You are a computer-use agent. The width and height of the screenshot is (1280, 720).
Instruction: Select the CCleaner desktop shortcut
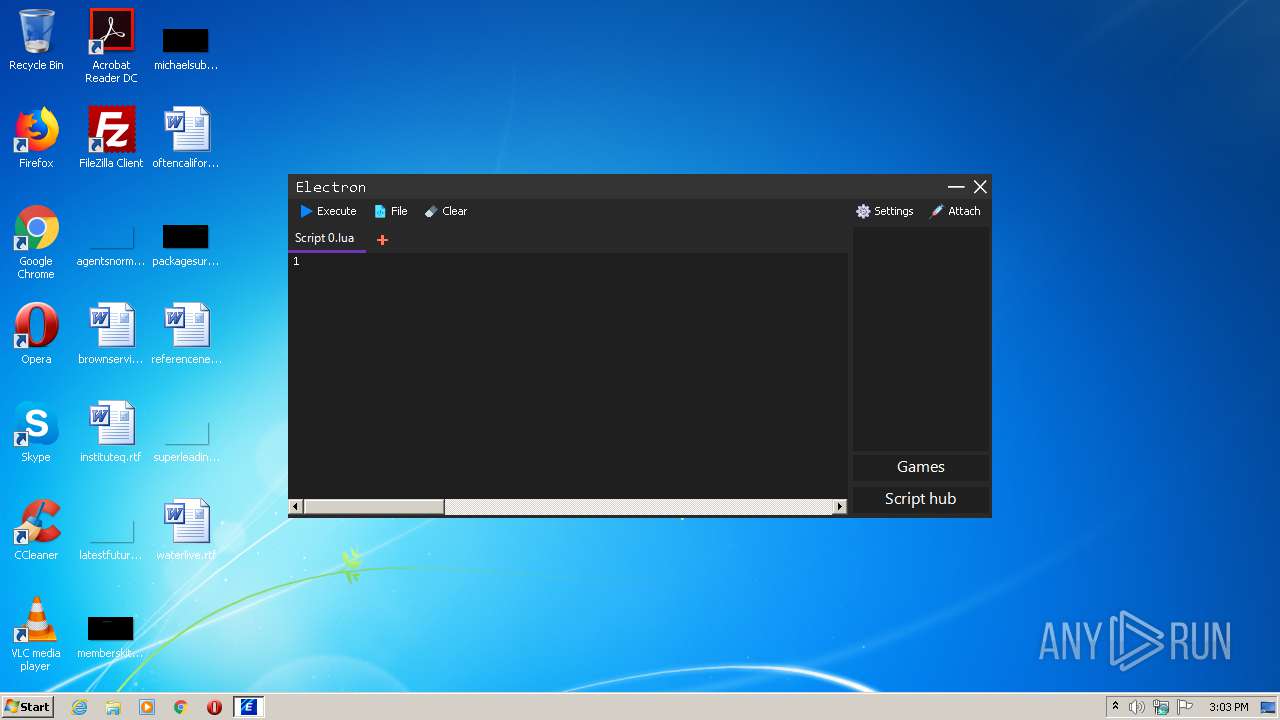[x=36, y=530]
